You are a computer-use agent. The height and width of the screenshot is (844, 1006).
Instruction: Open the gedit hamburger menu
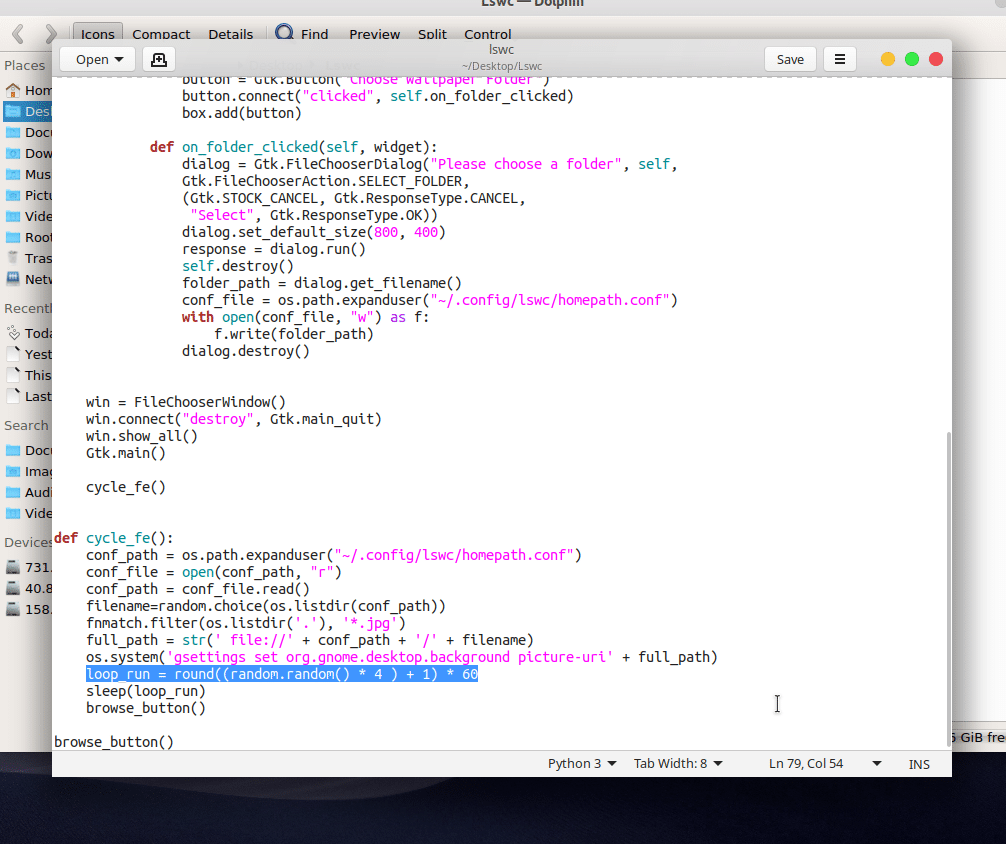(839, 60)
